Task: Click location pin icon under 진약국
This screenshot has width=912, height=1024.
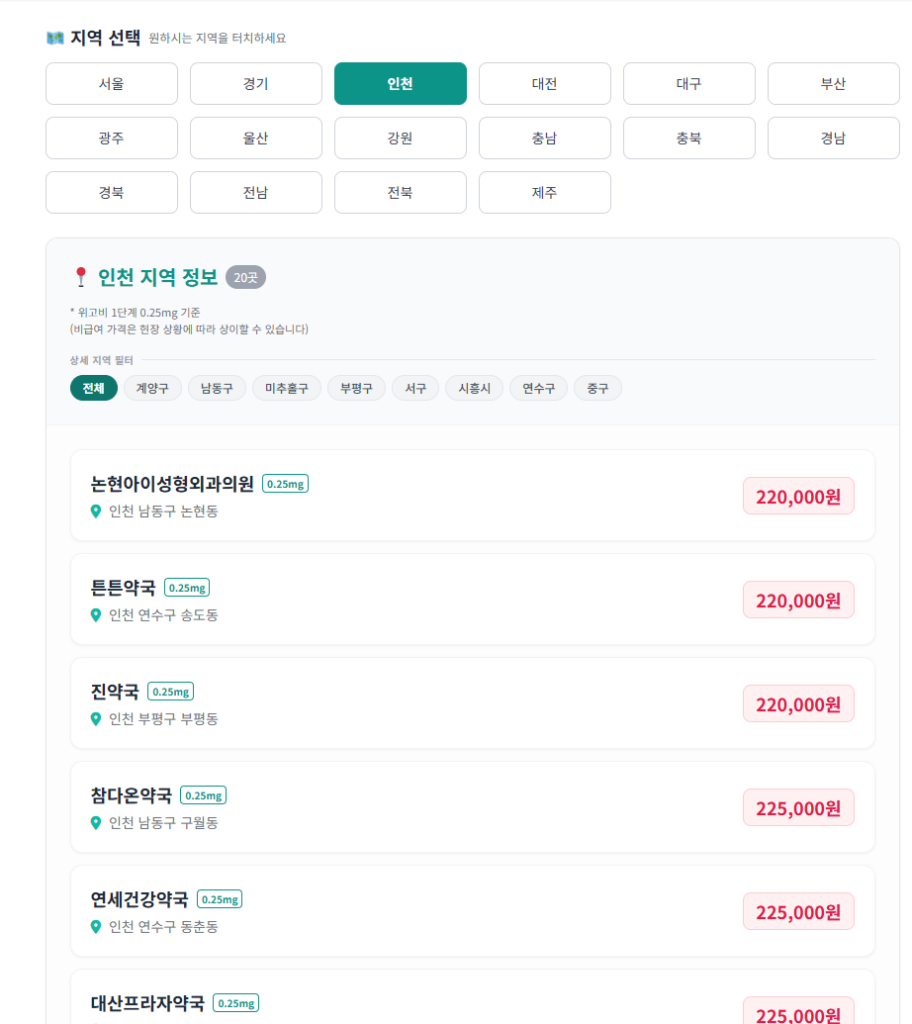Action: (96, 719)
